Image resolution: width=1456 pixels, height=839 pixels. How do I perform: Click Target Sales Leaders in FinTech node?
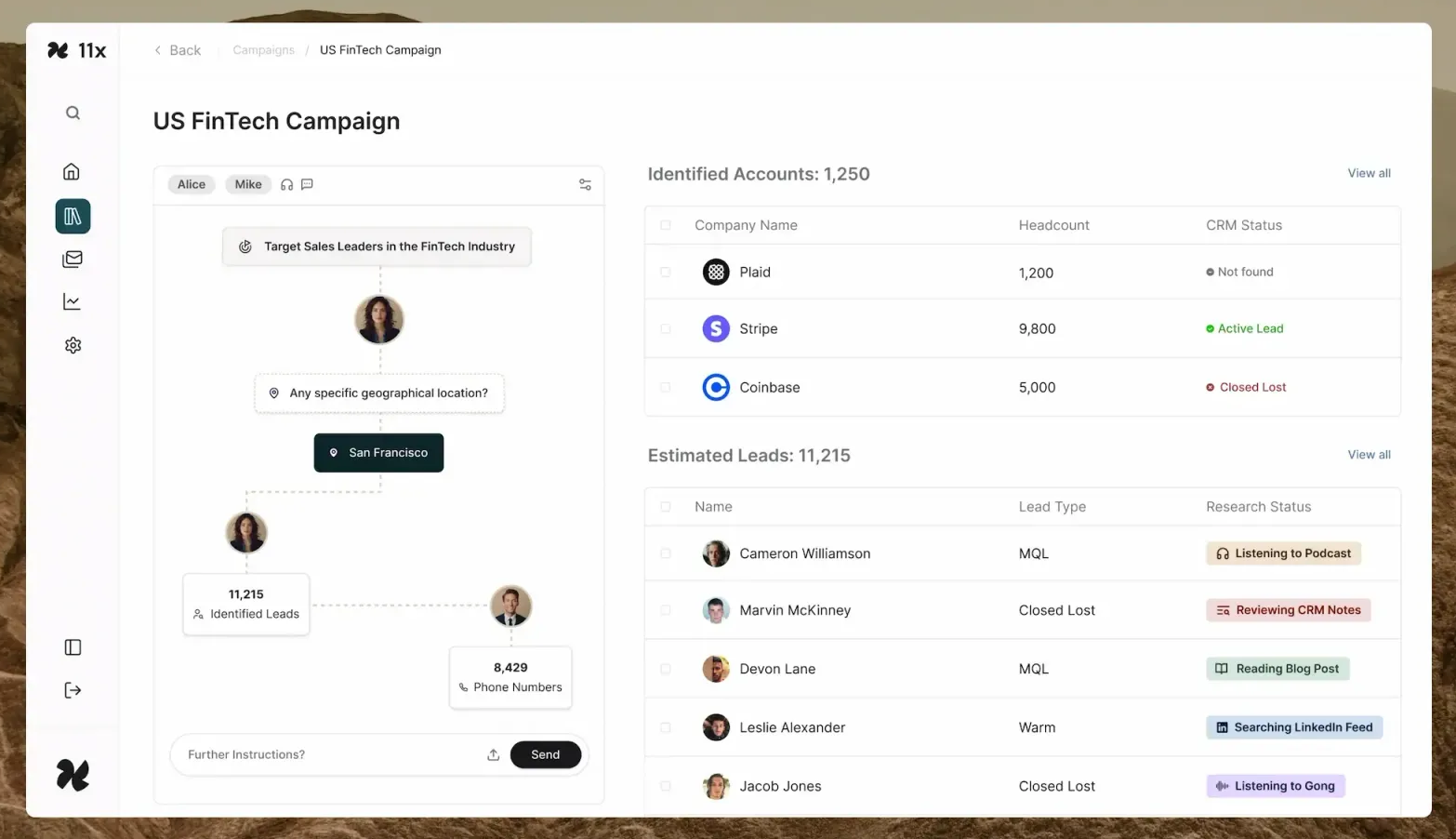pyautogui.click(x=377, y=246)
